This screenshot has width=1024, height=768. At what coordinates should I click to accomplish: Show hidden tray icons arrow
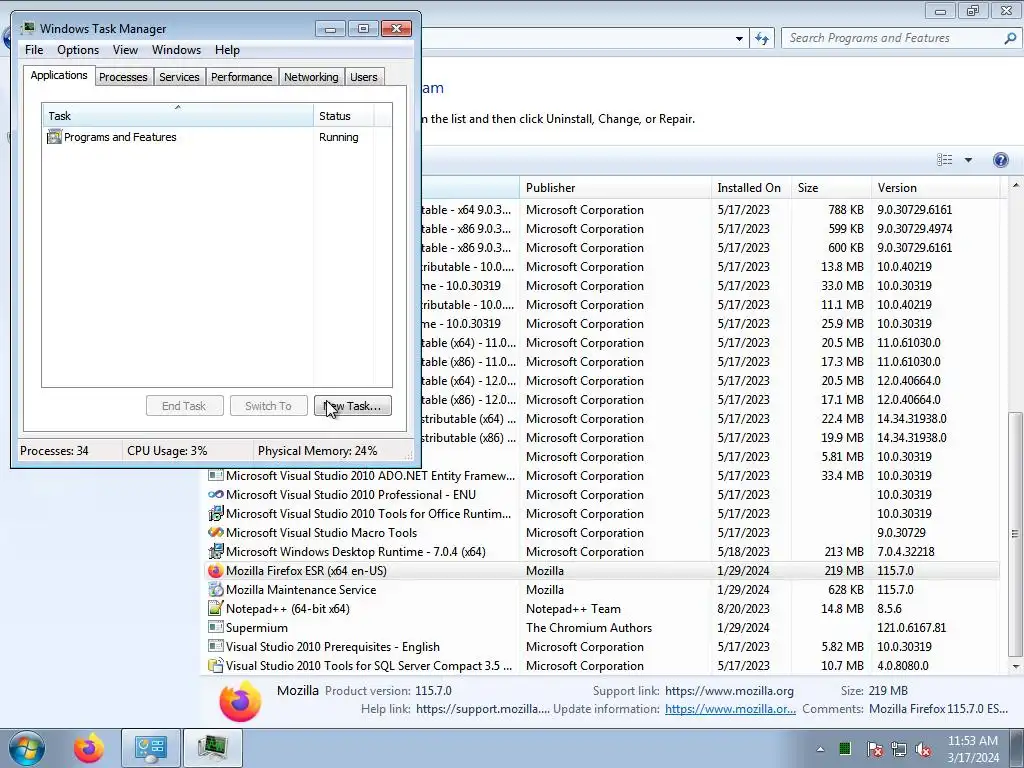click(820, 749)
